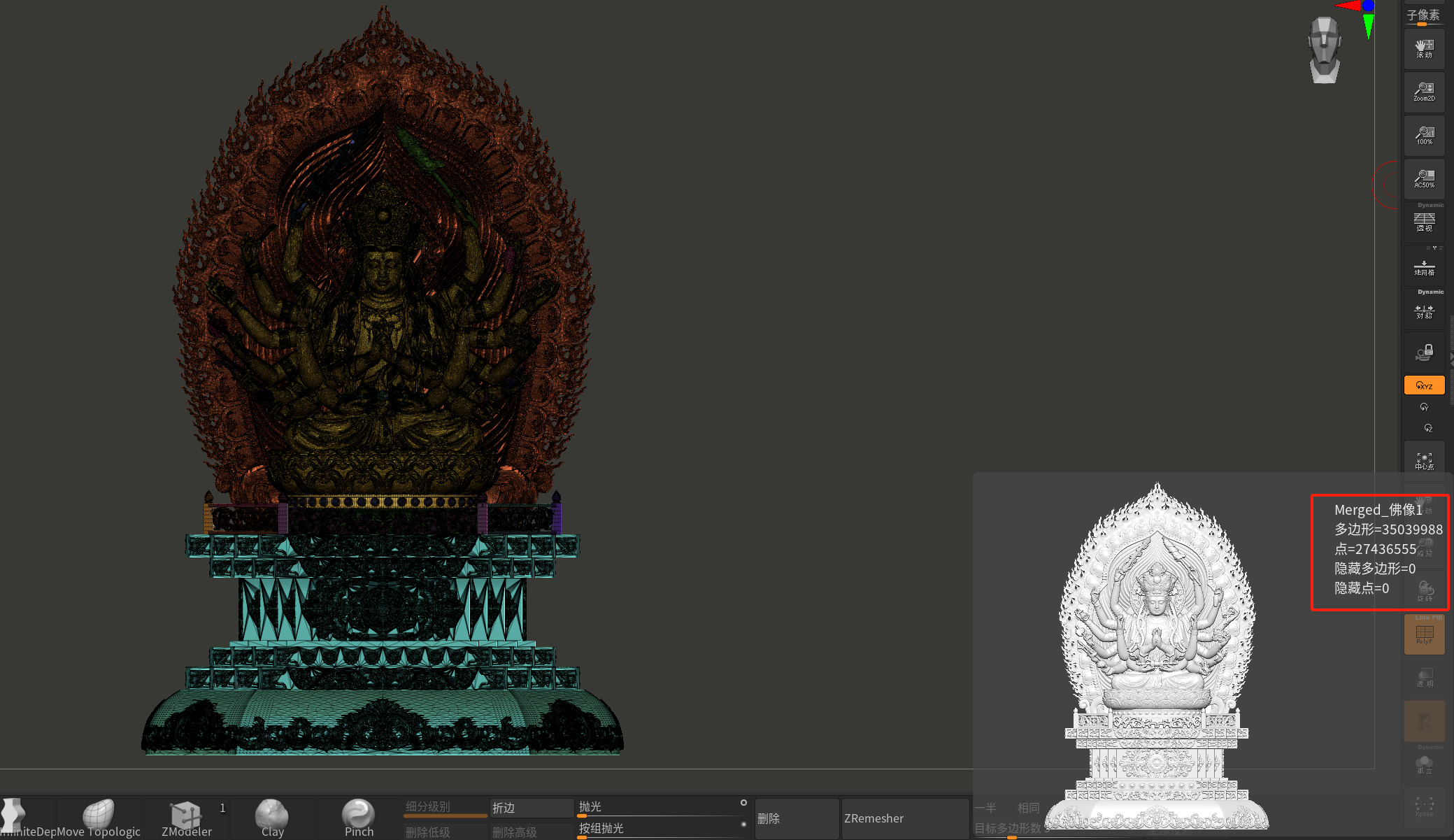Toggle PolyF line fill display
1454x840 pixels.
(x=1424, y=634)
